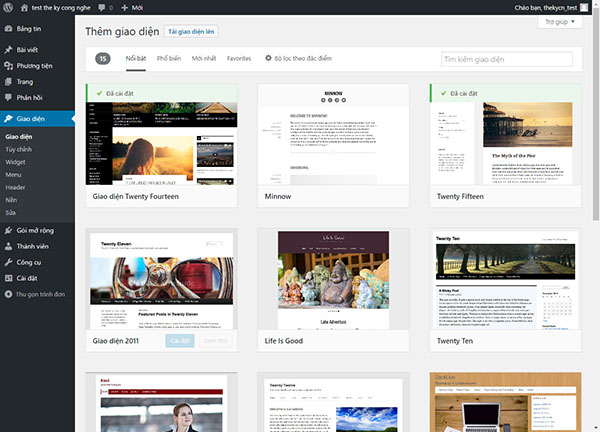Open the Sửa submenu item
Image resolution: width=600 pixels, height=432 pixels.
pos(10,213)
